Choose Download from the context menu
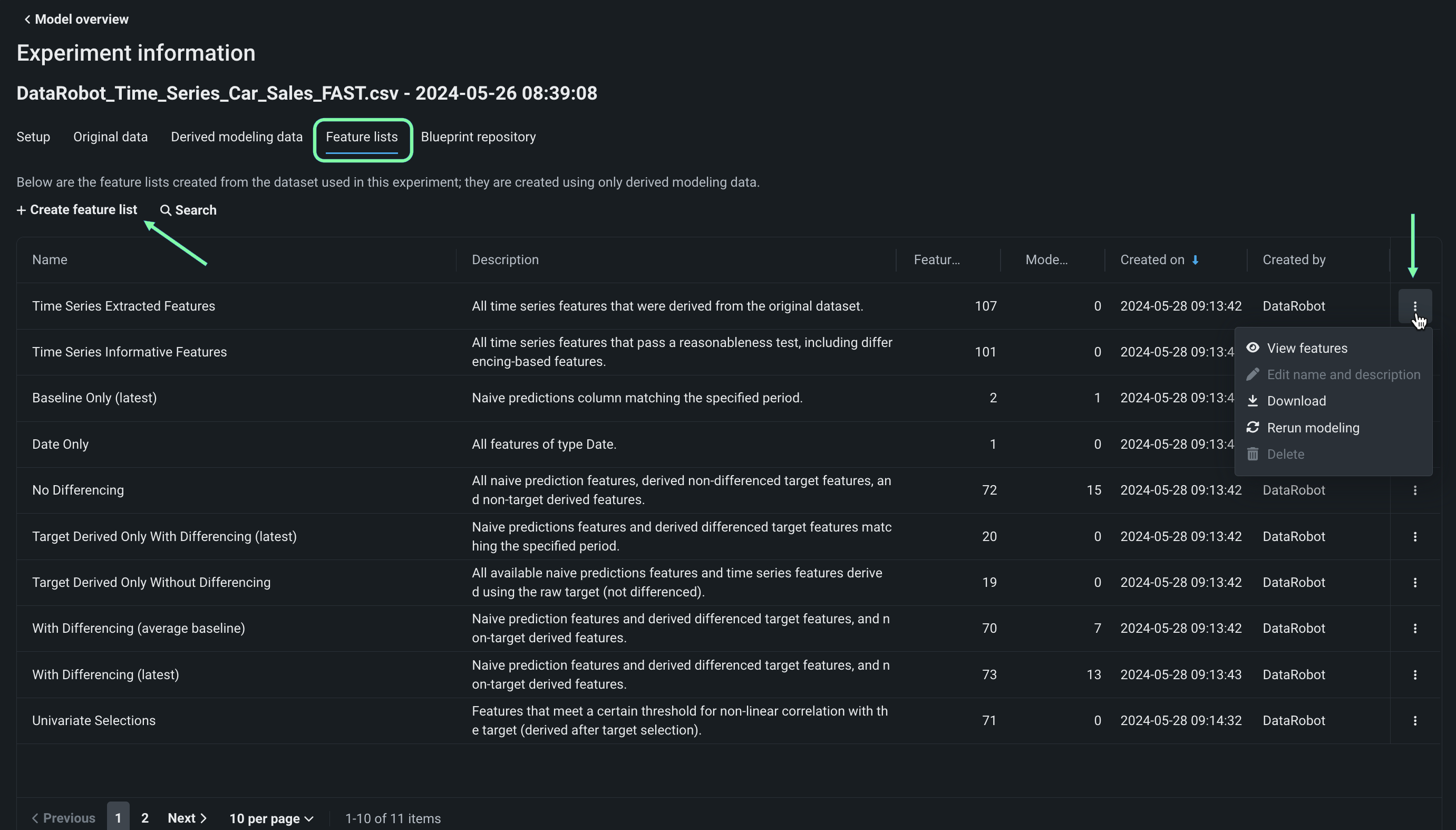The width and height of the screenshot is (1456, 830). coord(1296,401)
